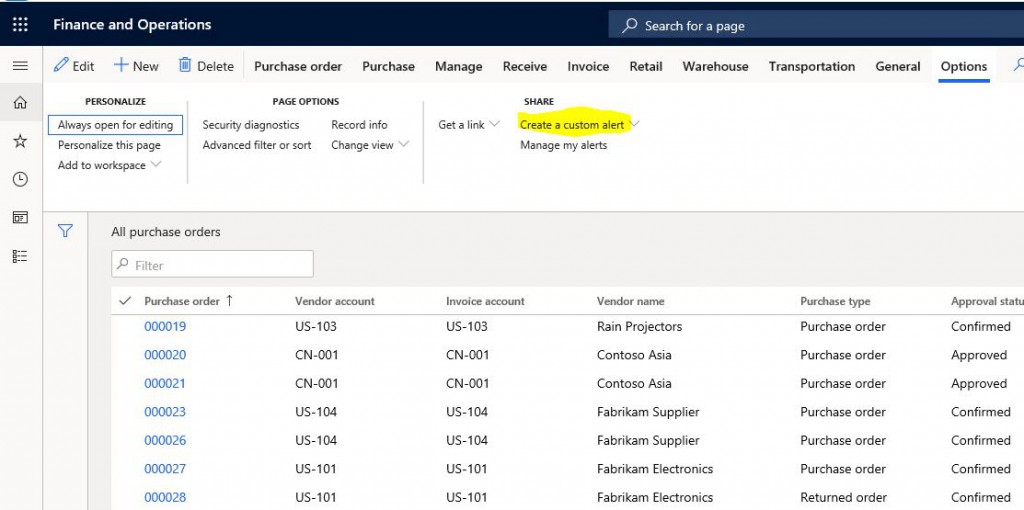Viewport: 1024px width, 510px height.
Task: Click the Delete trash button
Action: [206, 66]
